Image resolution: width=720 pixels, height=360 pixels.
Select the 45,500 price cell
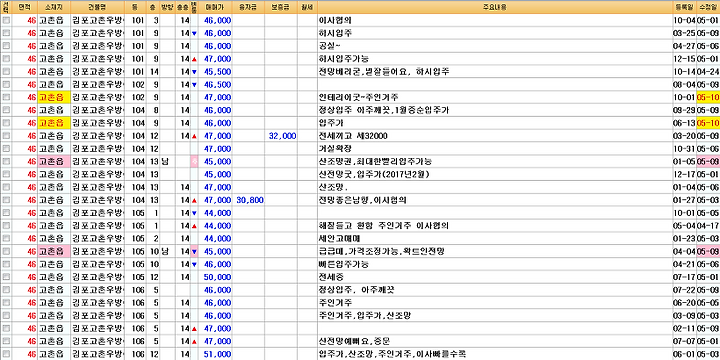click(215, 72)
